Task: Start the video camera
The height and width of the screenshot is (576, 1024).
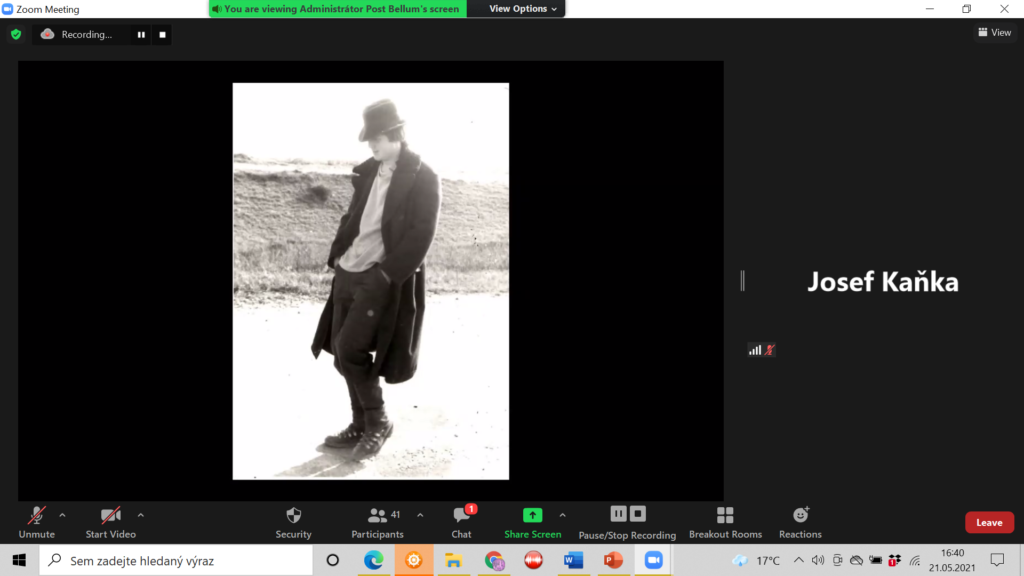Action: 110,522
